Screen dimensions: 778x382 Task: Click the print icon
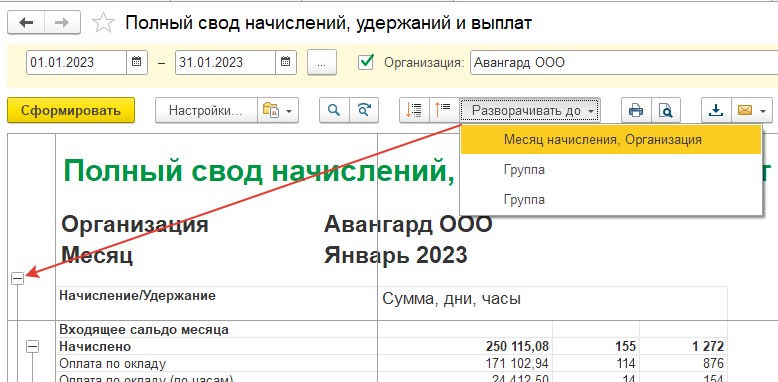pos(636,110)
